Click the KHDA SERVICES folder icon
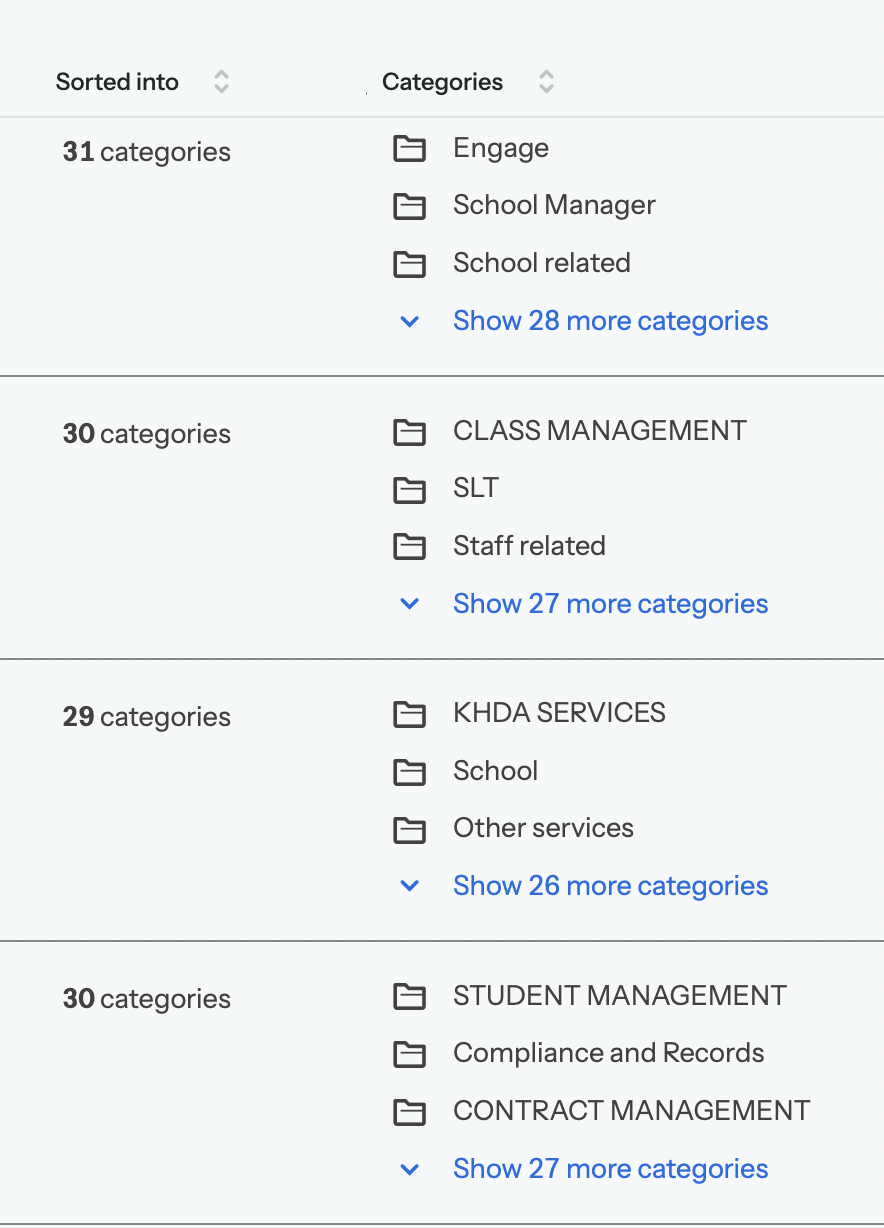This screenshot has width=884, height=1228. click(409, 714)
